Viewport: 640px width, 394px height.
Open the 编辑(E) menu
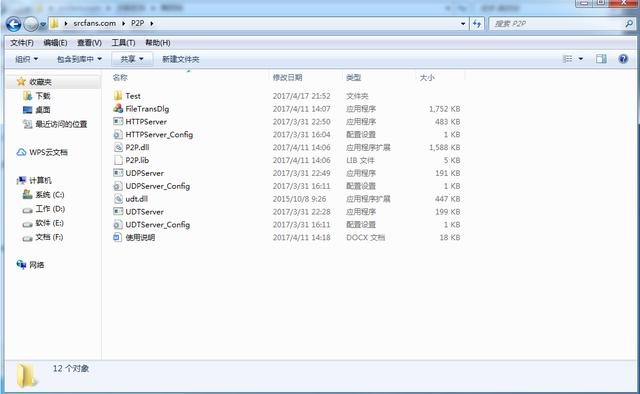click(x=55, y=42)
